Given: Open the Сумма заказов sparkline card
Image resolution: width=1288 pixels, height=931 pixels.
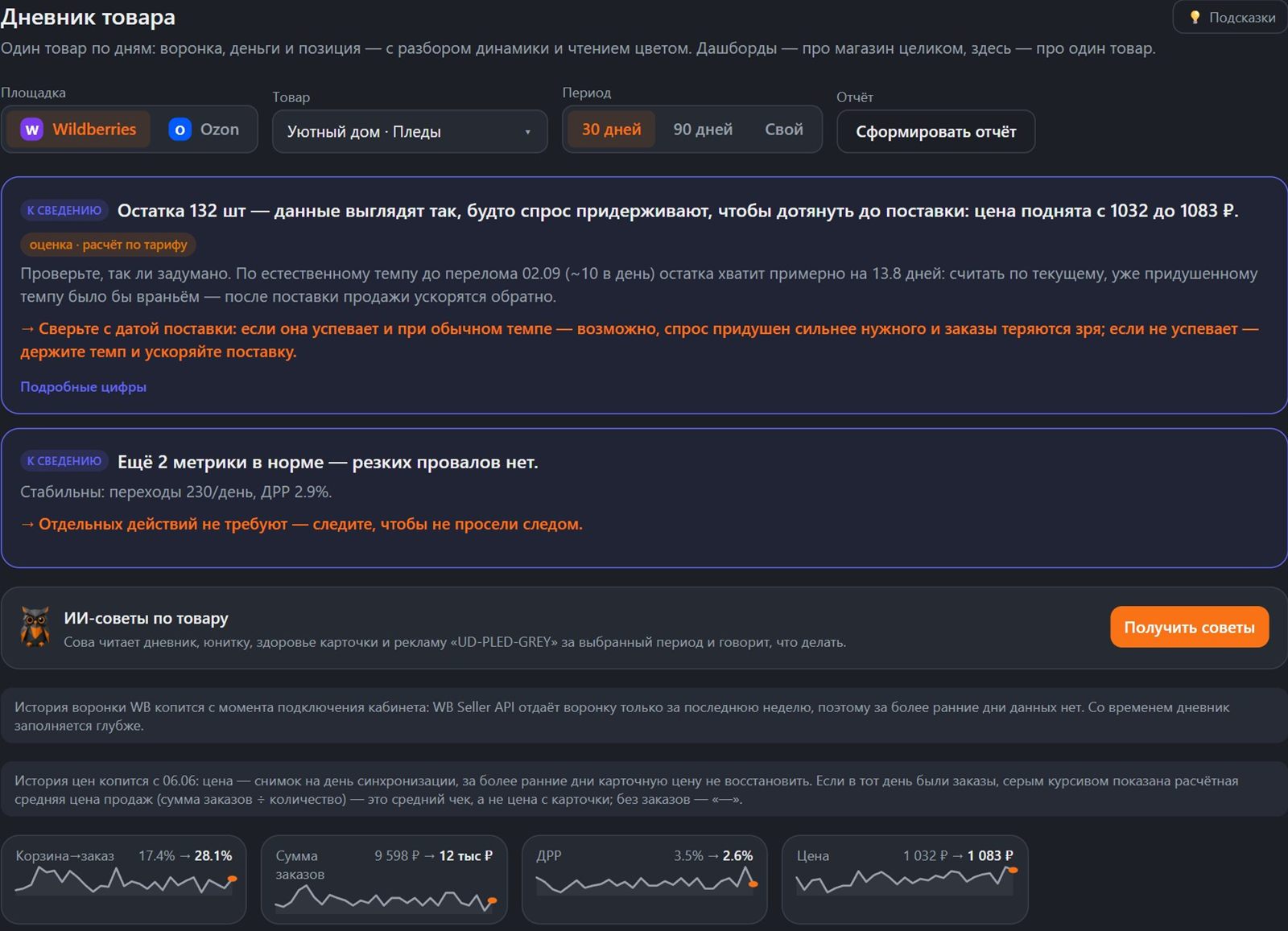Looking at the screenshot, I should click(384, 879).
